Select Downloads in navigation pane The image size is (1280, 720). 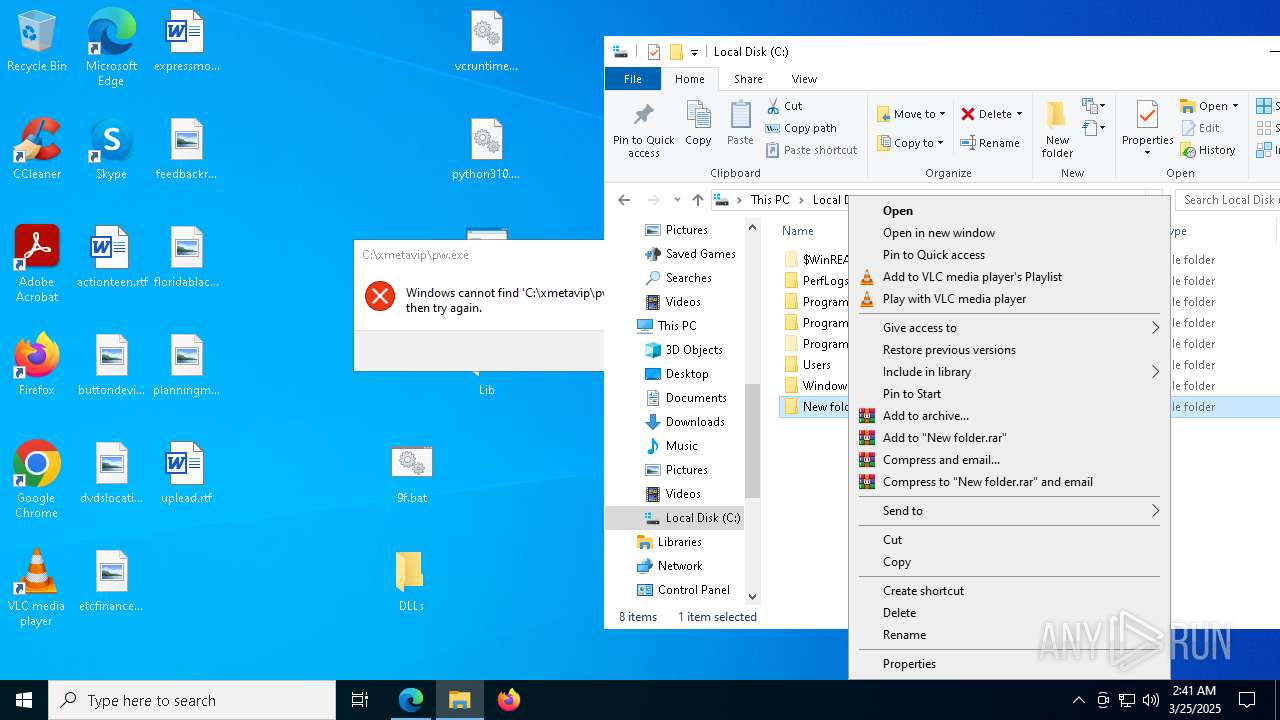pyautogui.click(x=685, y=422)
